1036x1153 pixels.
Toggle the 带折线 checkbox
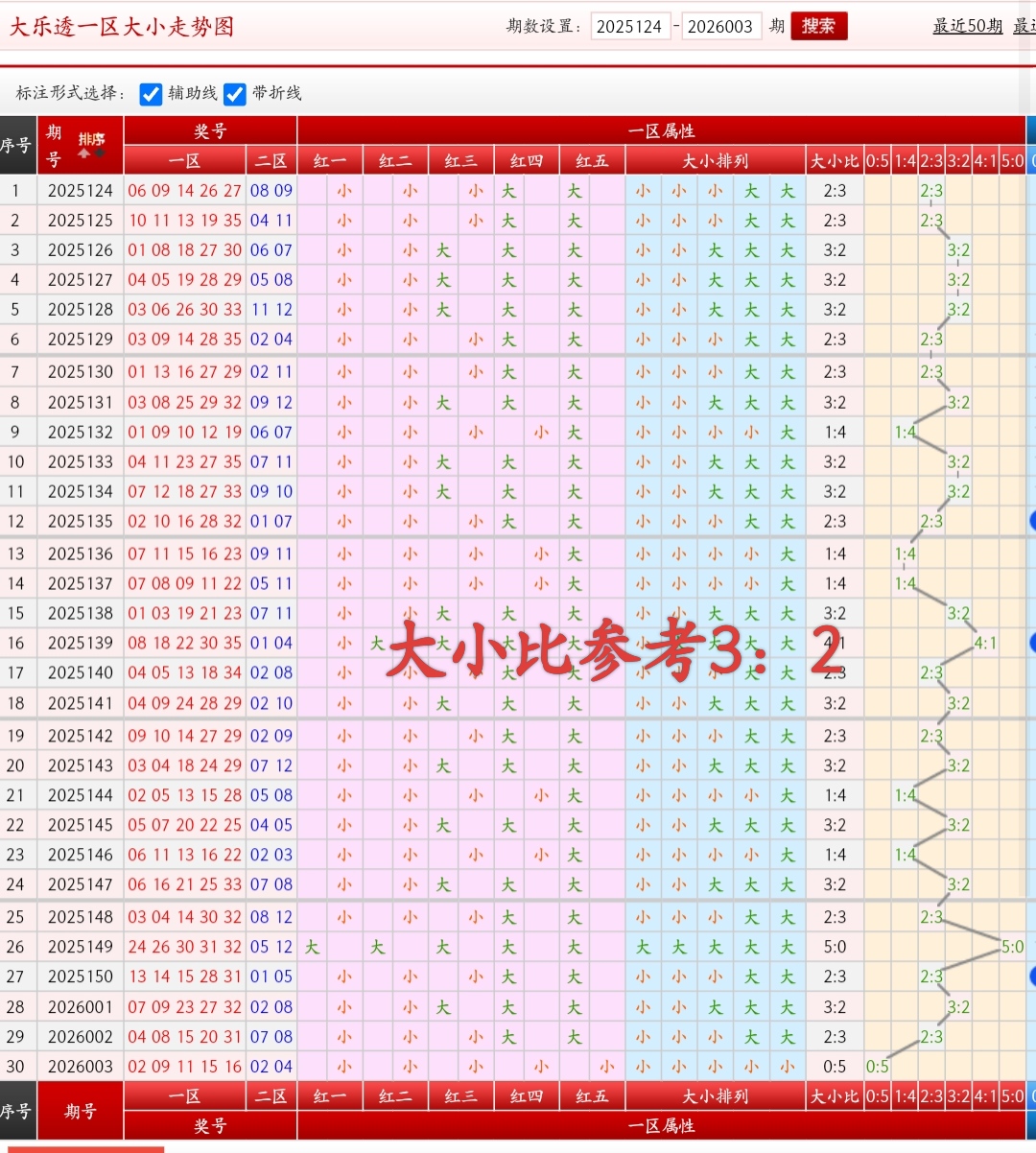pos(235,94)
